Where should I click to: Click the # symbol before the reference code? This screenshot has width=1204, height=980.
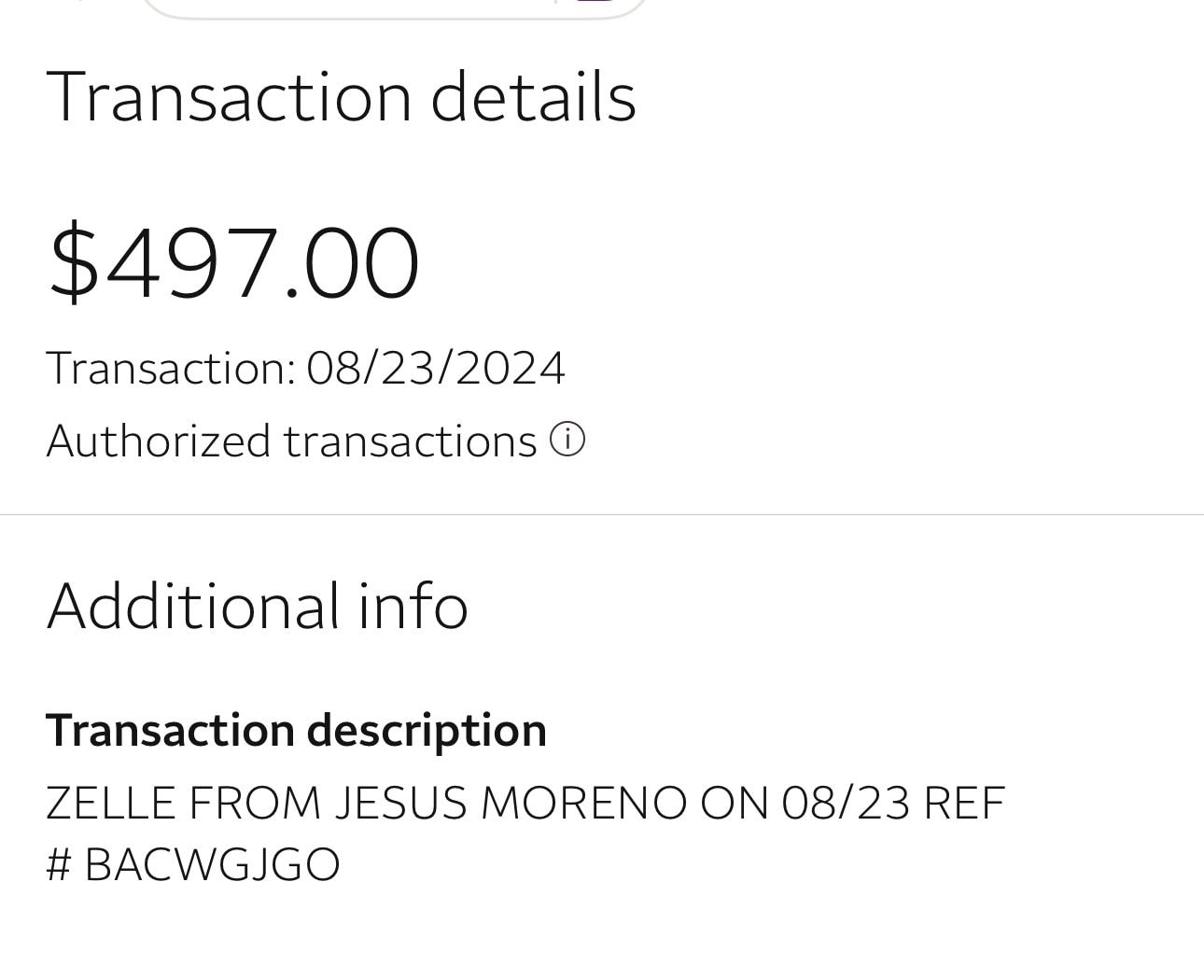point(58,864)
